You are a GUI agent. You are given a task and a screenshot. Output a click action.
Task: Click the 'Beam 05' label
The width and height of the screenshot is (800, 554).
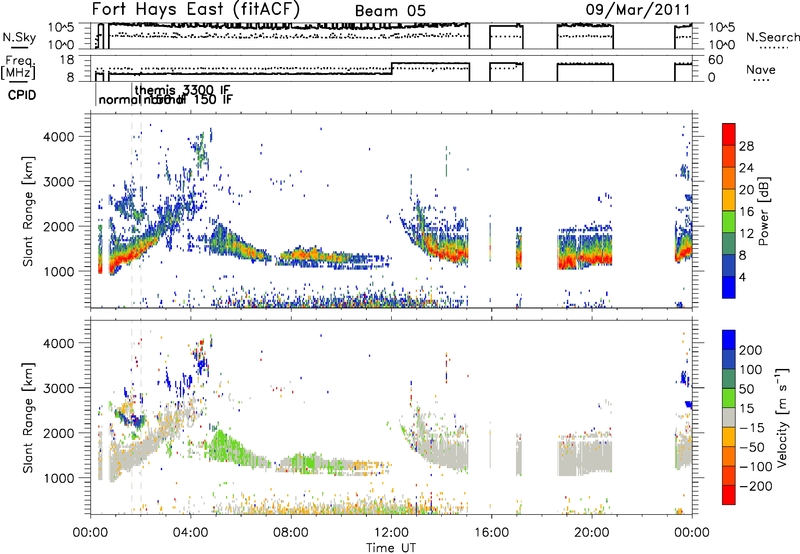tap(390, 11)
